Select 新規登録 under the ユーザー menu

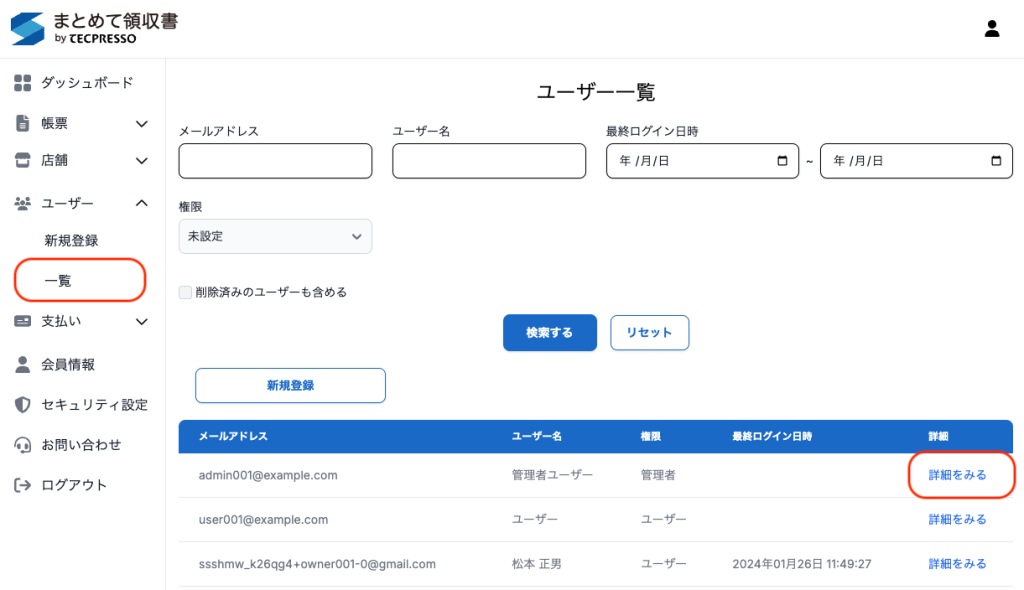click(71, 241)
